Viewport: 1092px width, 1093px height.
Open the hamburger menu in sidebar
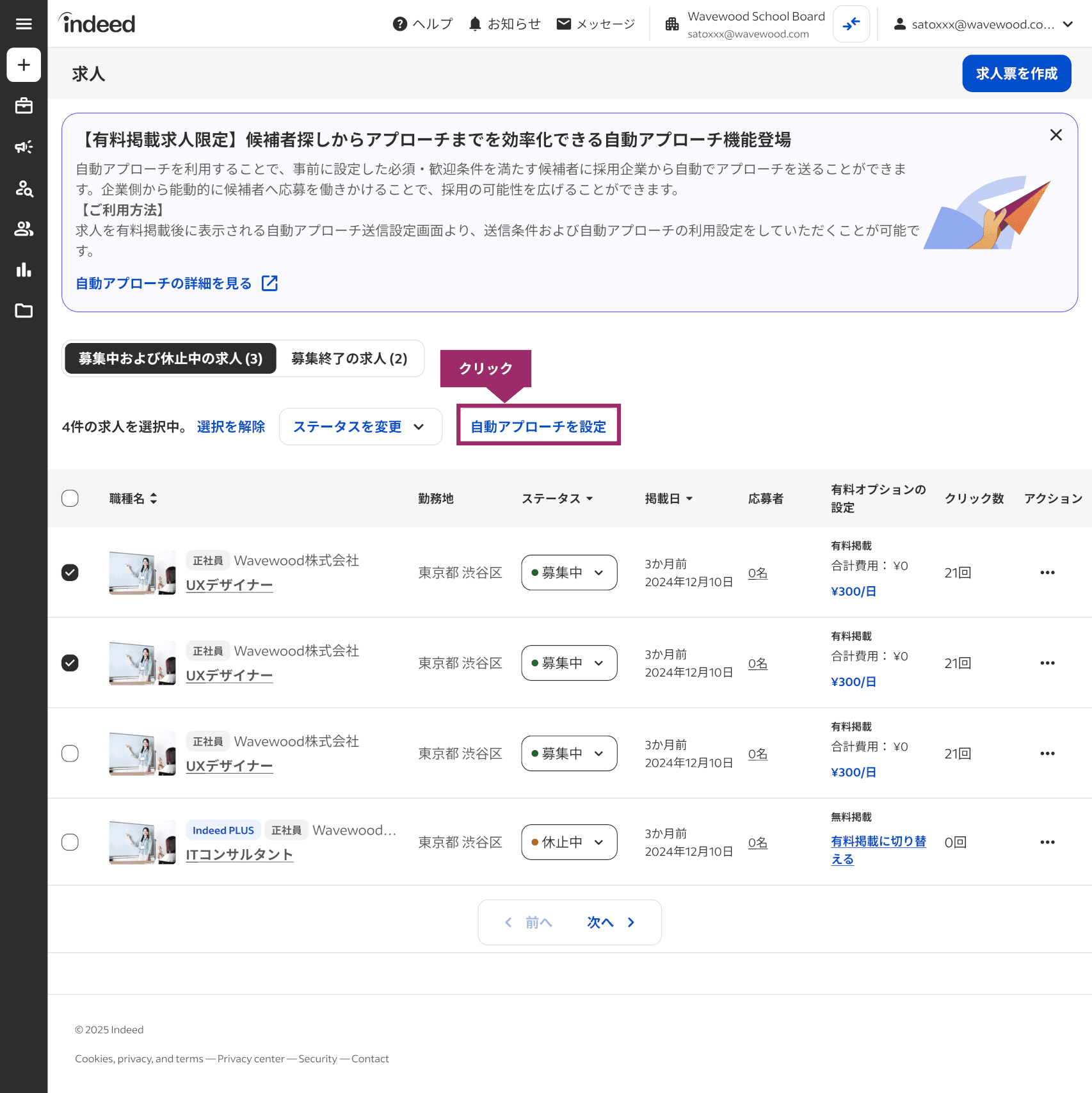pos(24,24)
